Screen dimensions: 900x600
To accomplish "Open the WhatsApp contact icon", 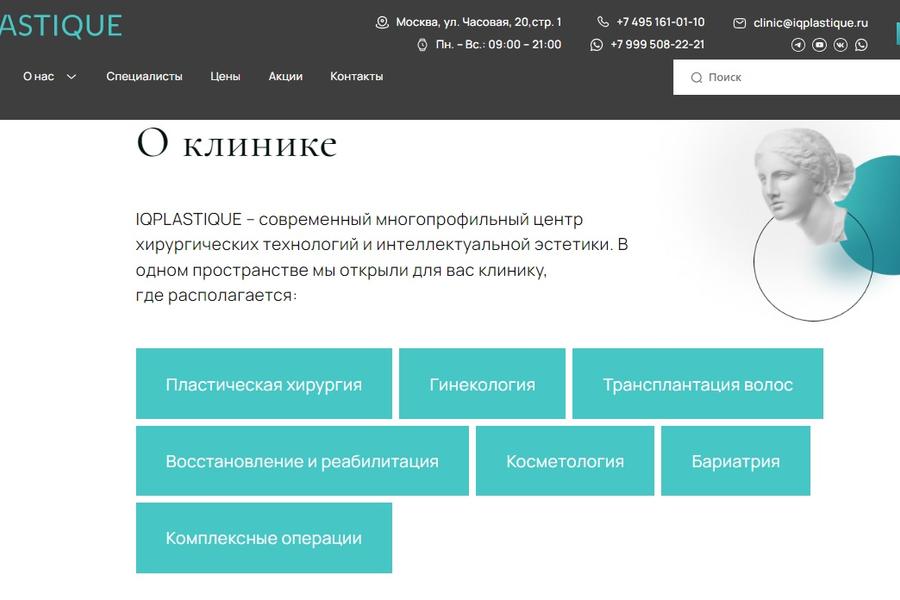I will click(860, 45).
